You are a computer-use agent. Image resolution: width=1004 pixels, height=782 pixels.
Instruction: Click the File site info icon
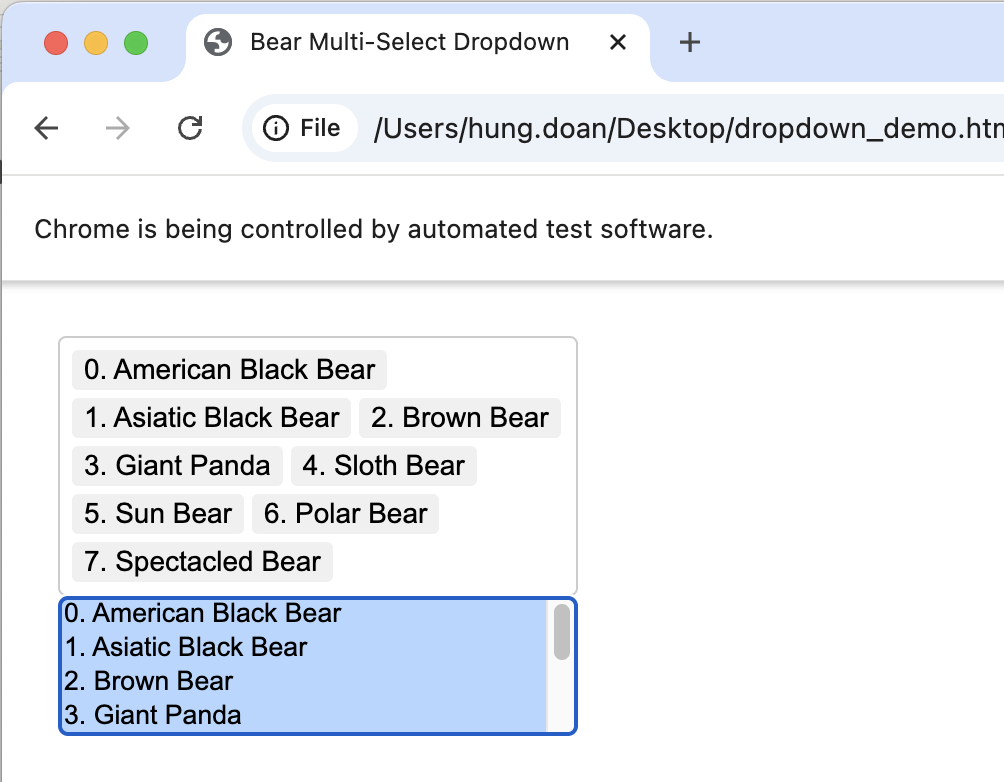click(276, 128)
